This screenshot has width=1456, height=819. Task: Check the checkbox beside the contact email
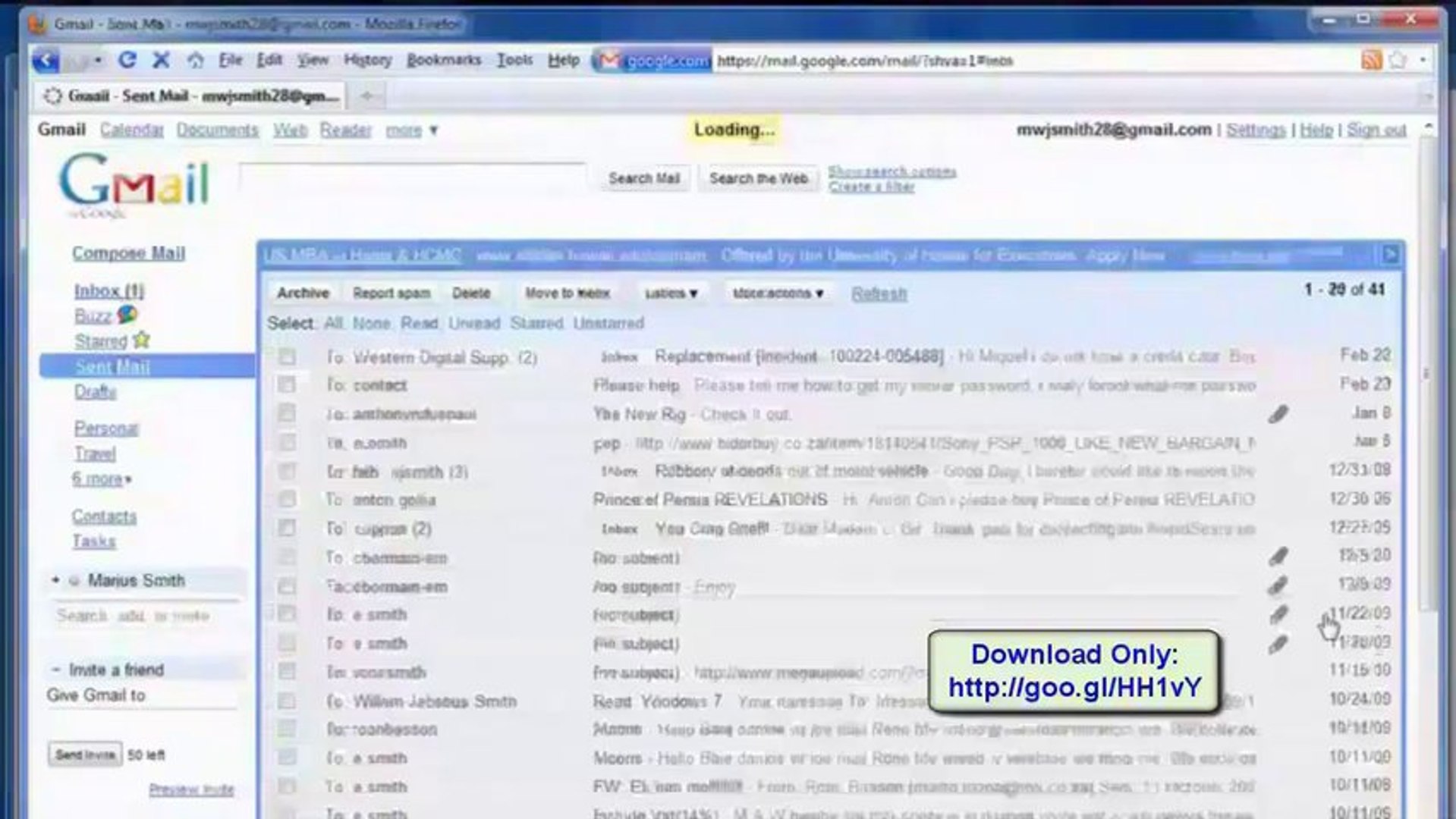(287, 385)
